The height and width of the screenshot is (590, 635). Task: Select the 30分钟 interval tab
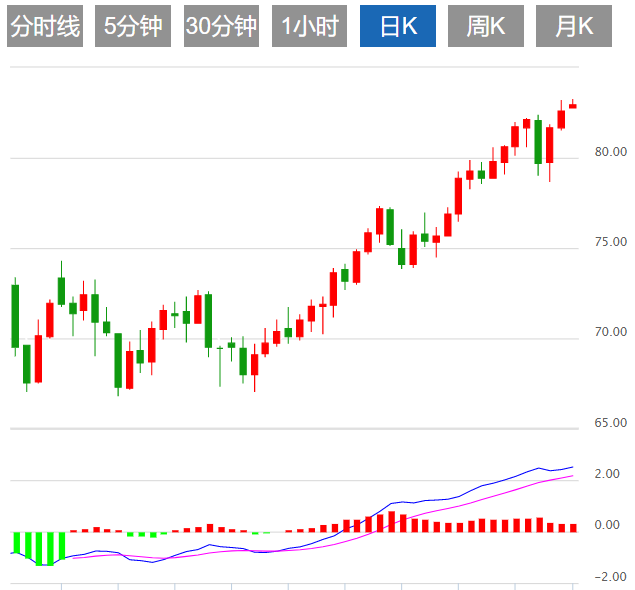click(x=221, y=26)
